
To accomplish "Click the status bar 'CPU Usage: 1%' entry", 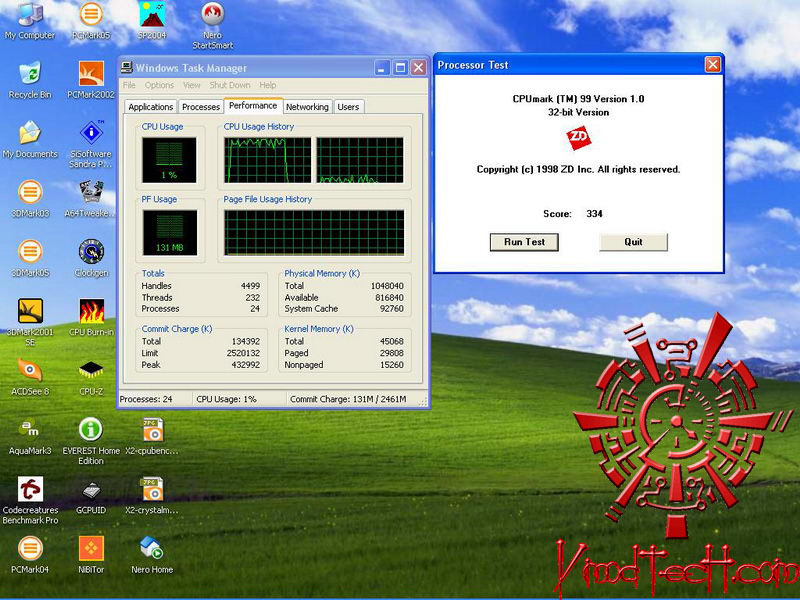I will point(227,399).
